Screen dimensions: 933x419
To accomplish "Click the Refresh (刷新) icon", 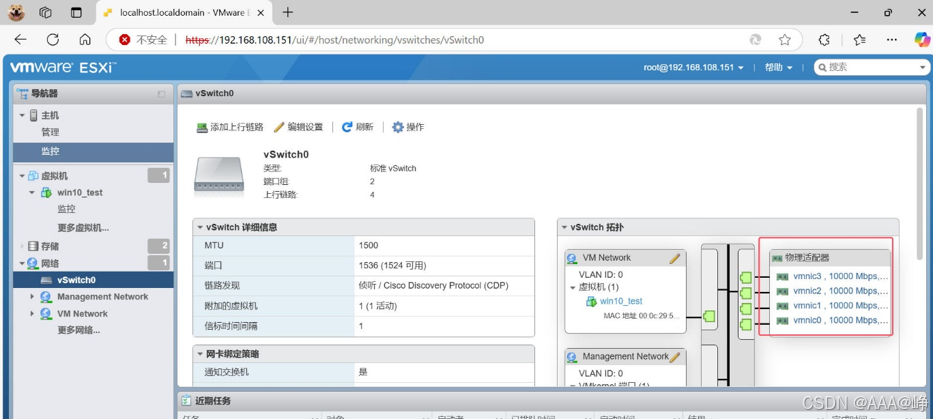I will [347, 127].
